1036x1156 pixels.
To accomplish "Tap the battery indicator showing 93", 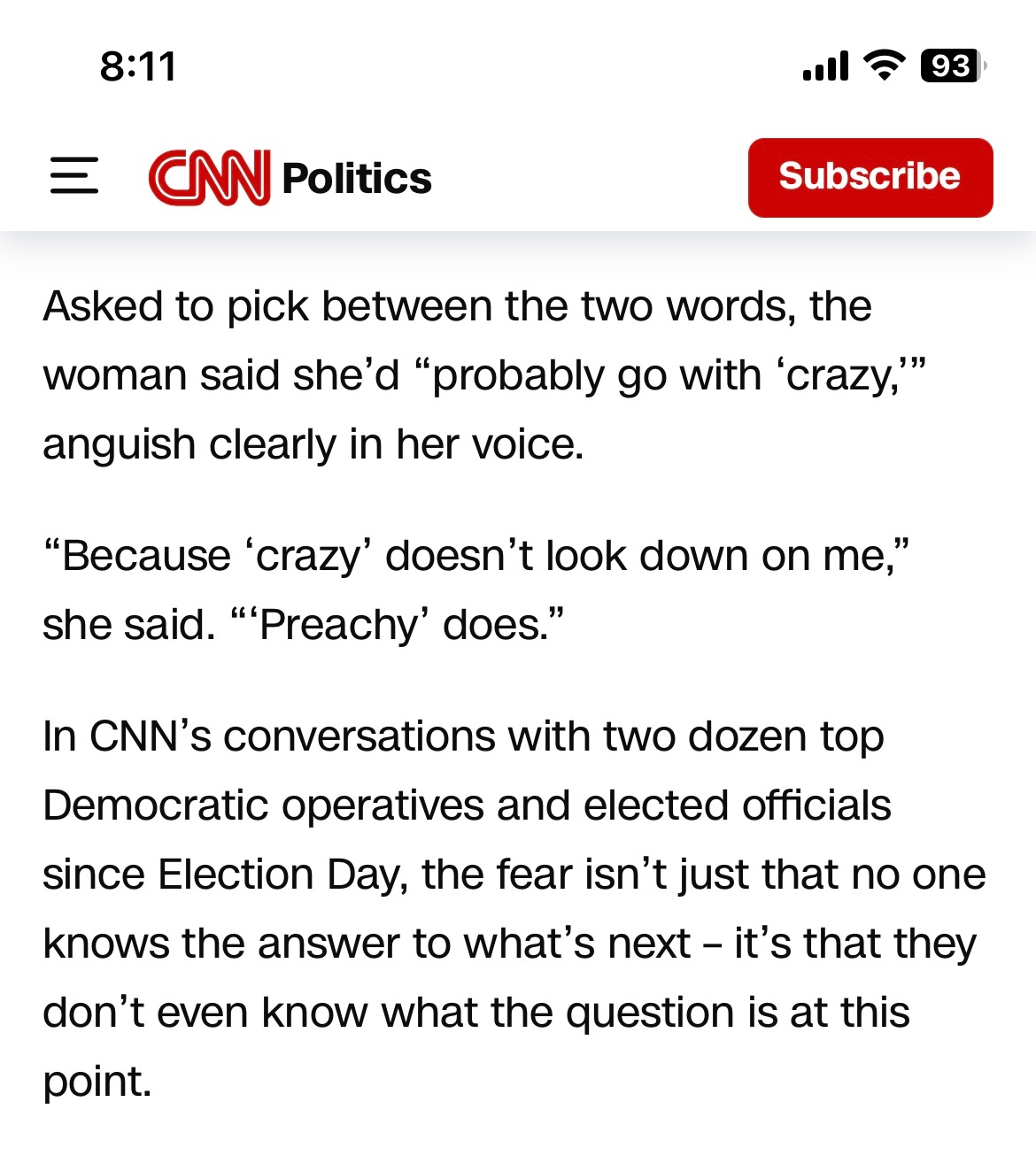I will point(952,66).
